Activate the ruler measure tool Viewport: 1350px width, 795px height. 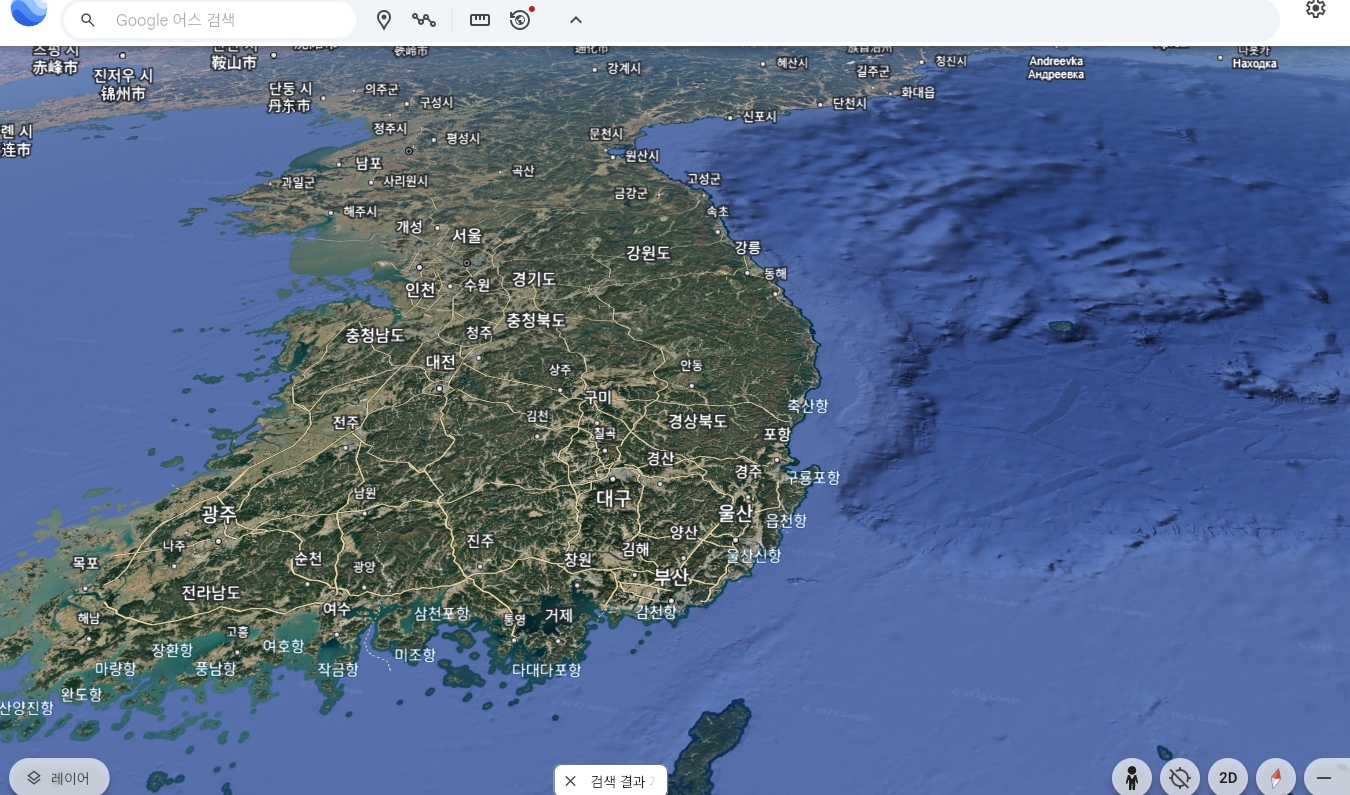[480, 20]
